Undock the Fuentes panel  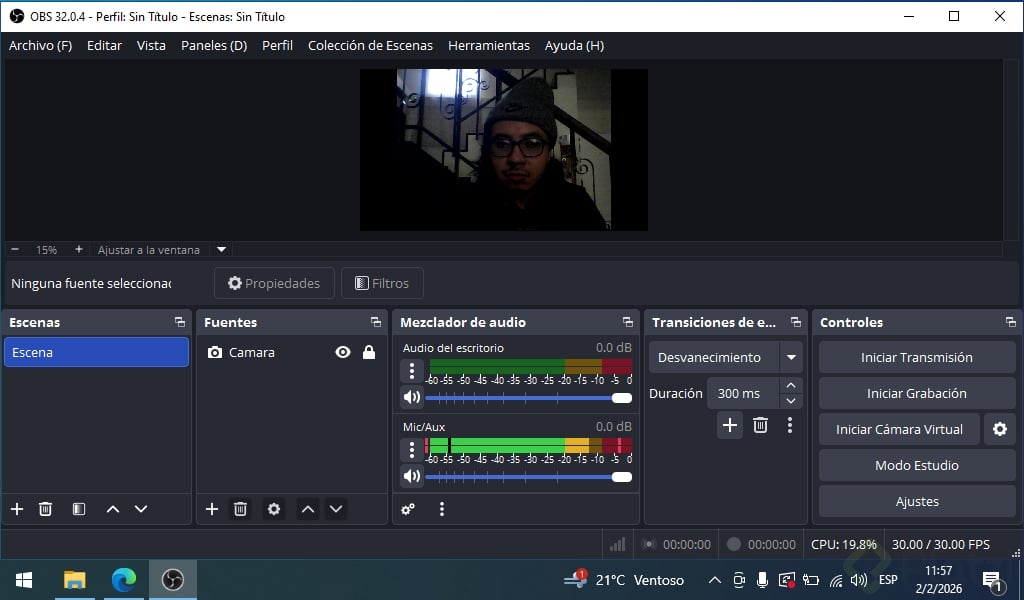click(376, 322)
